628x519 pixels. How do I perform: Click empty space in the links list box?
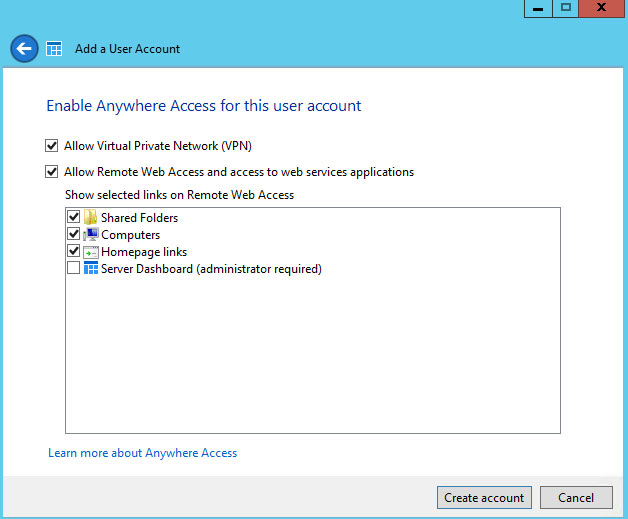pos(312,360)
